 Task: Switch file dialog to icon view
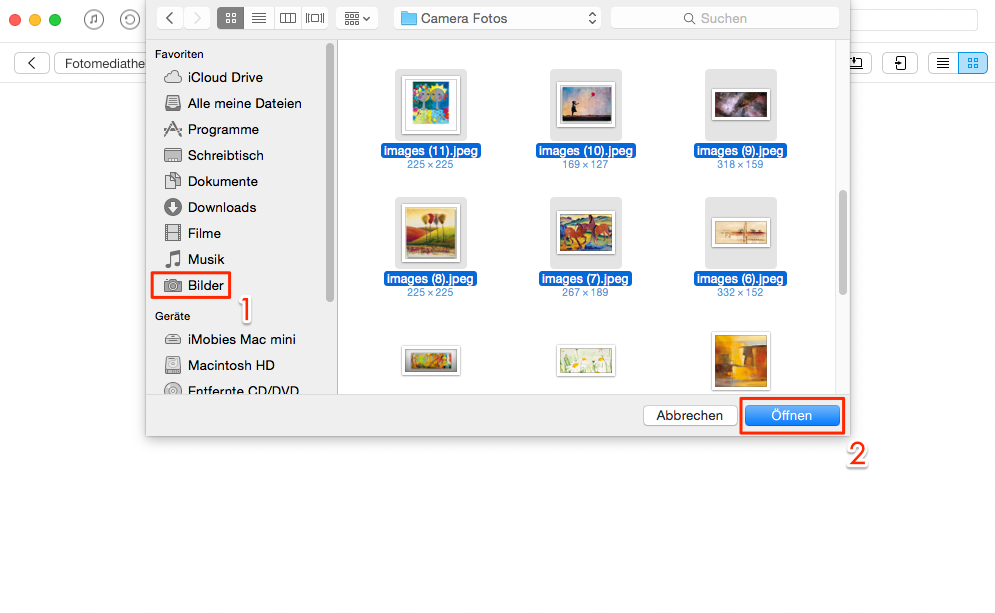(230, 18)
